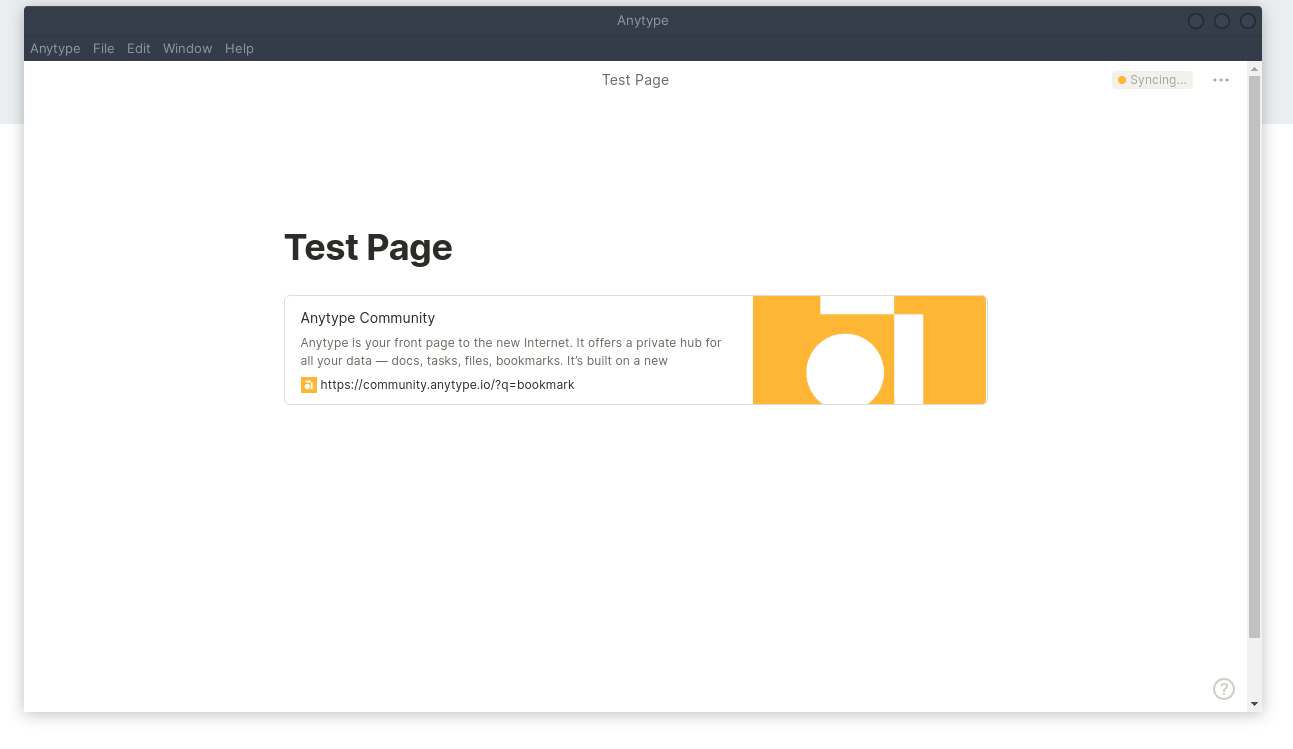Click the bookmark favicon beside the URL
The image size is (1293, 749).
(309, 385)
